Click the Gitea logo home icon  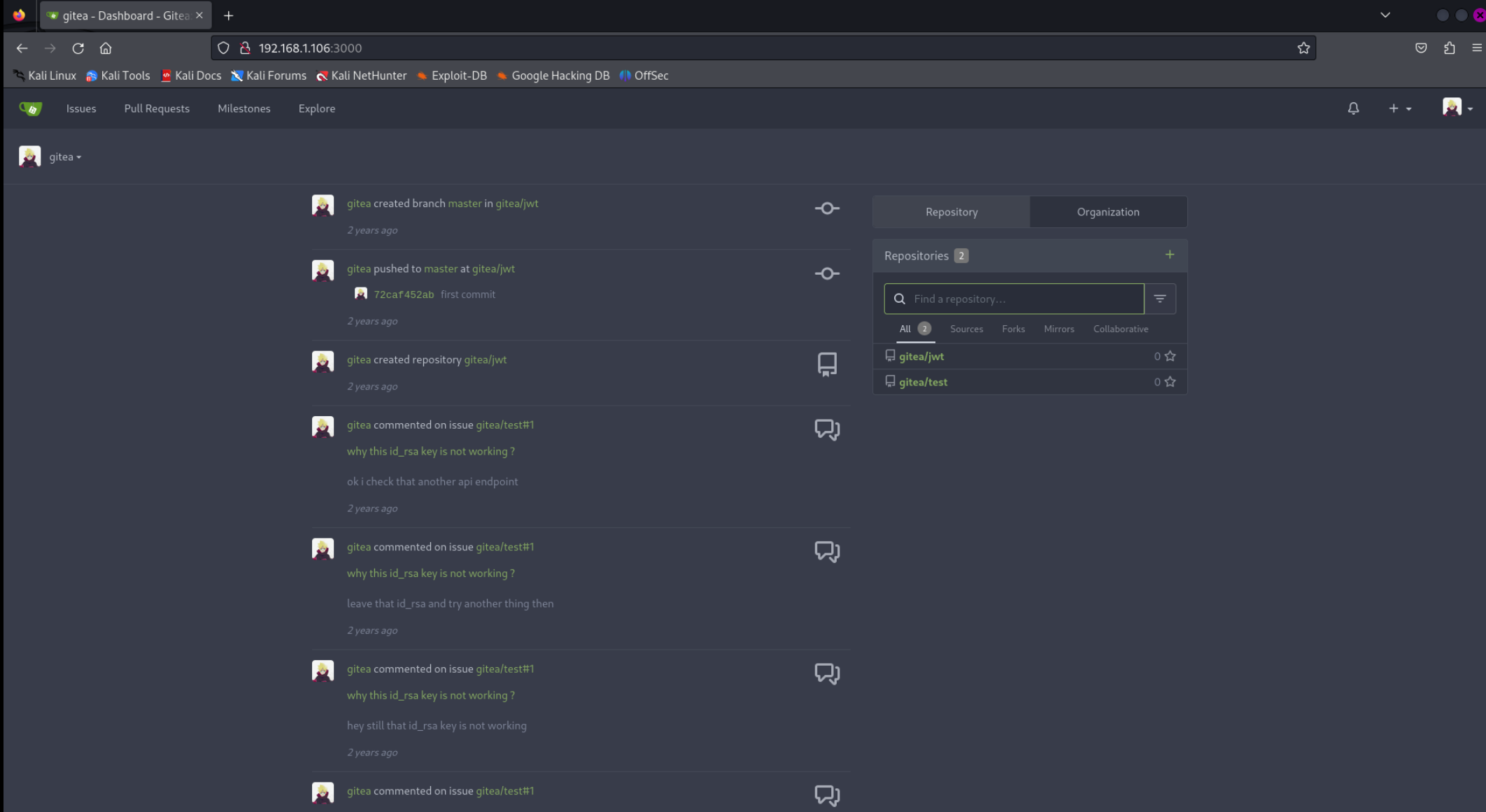coord(31,108)
